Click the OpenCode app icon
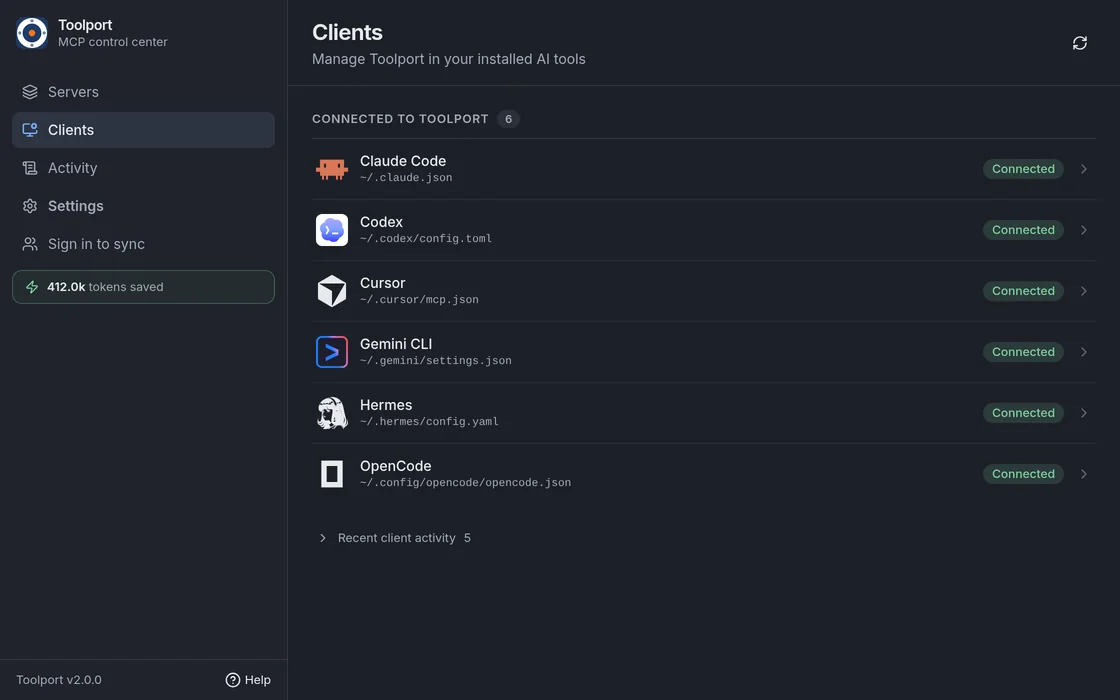The image size is (1120, 700). [x=332, y=474]
